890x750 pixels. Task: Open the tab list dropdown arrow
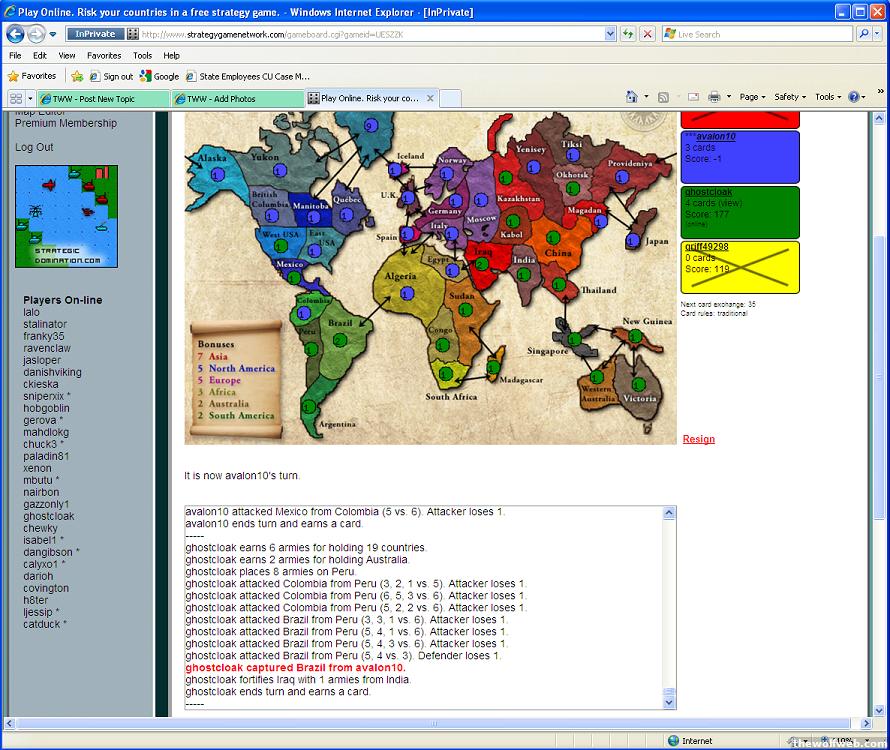pos(30,98)
